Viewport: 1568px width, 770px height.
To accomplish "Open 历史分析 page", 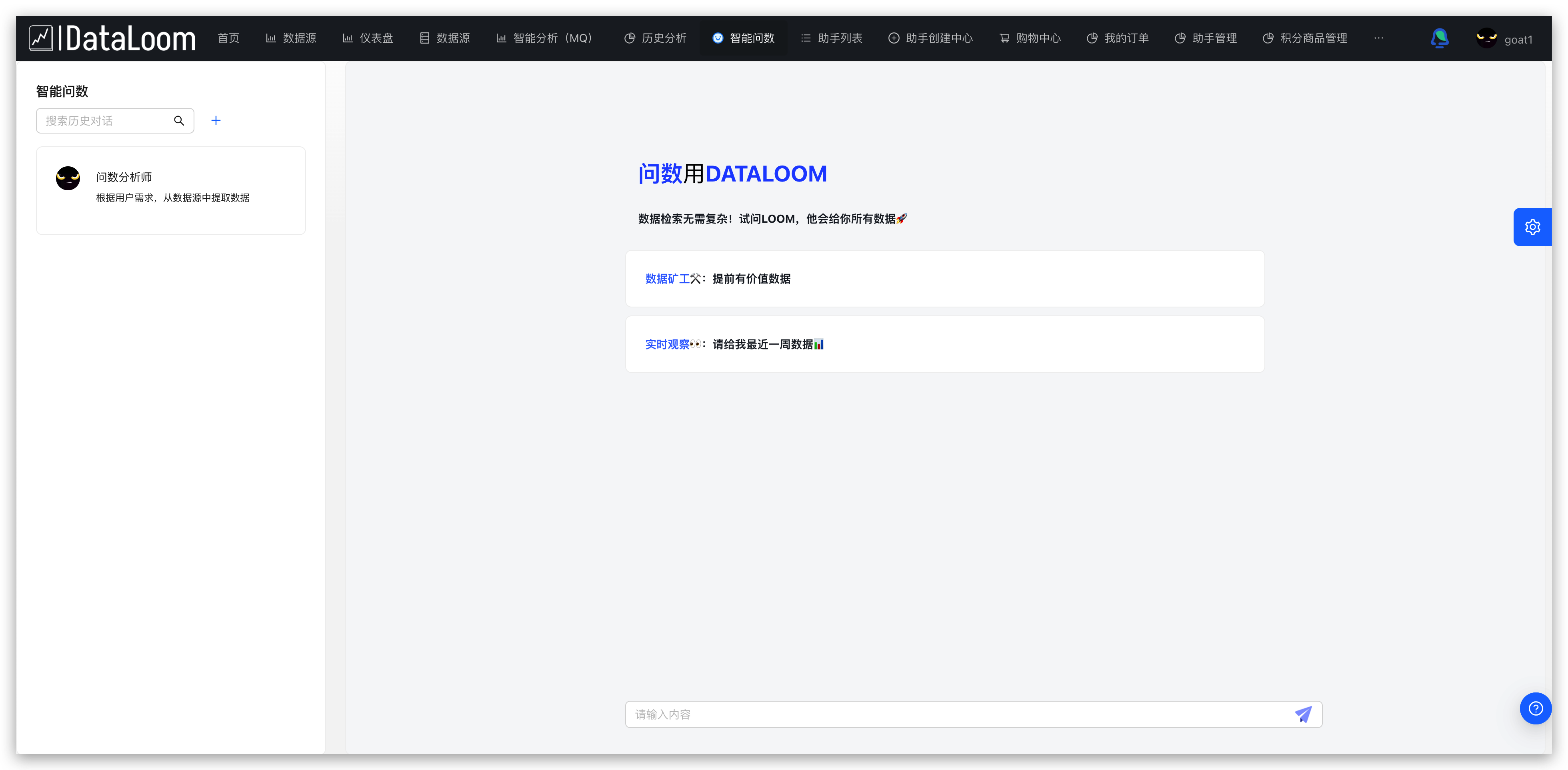I will pos(656,38).
